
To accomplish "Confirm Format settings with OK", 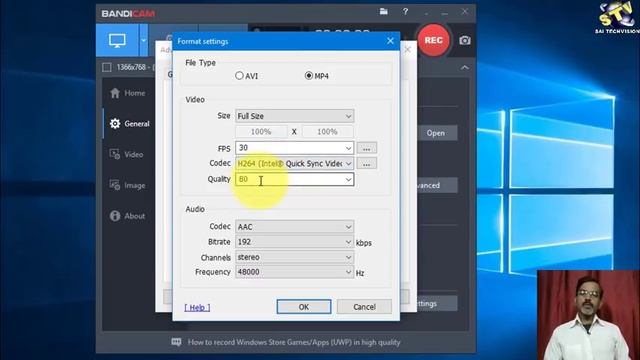I will point(304,307).
